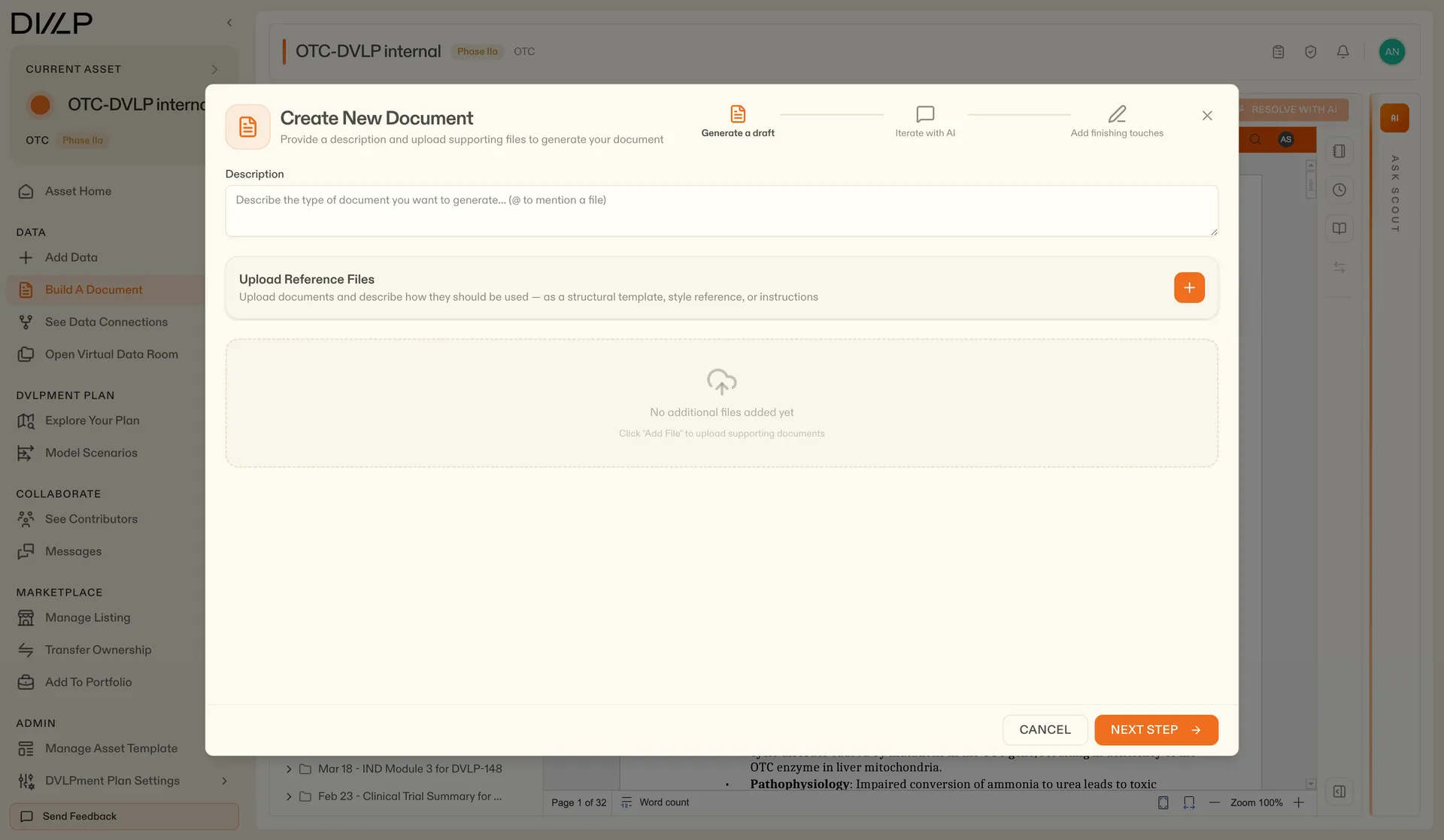Click the See Contributors icon
The width and height of the screenshot is (1444, 840).
coord(26,519)
